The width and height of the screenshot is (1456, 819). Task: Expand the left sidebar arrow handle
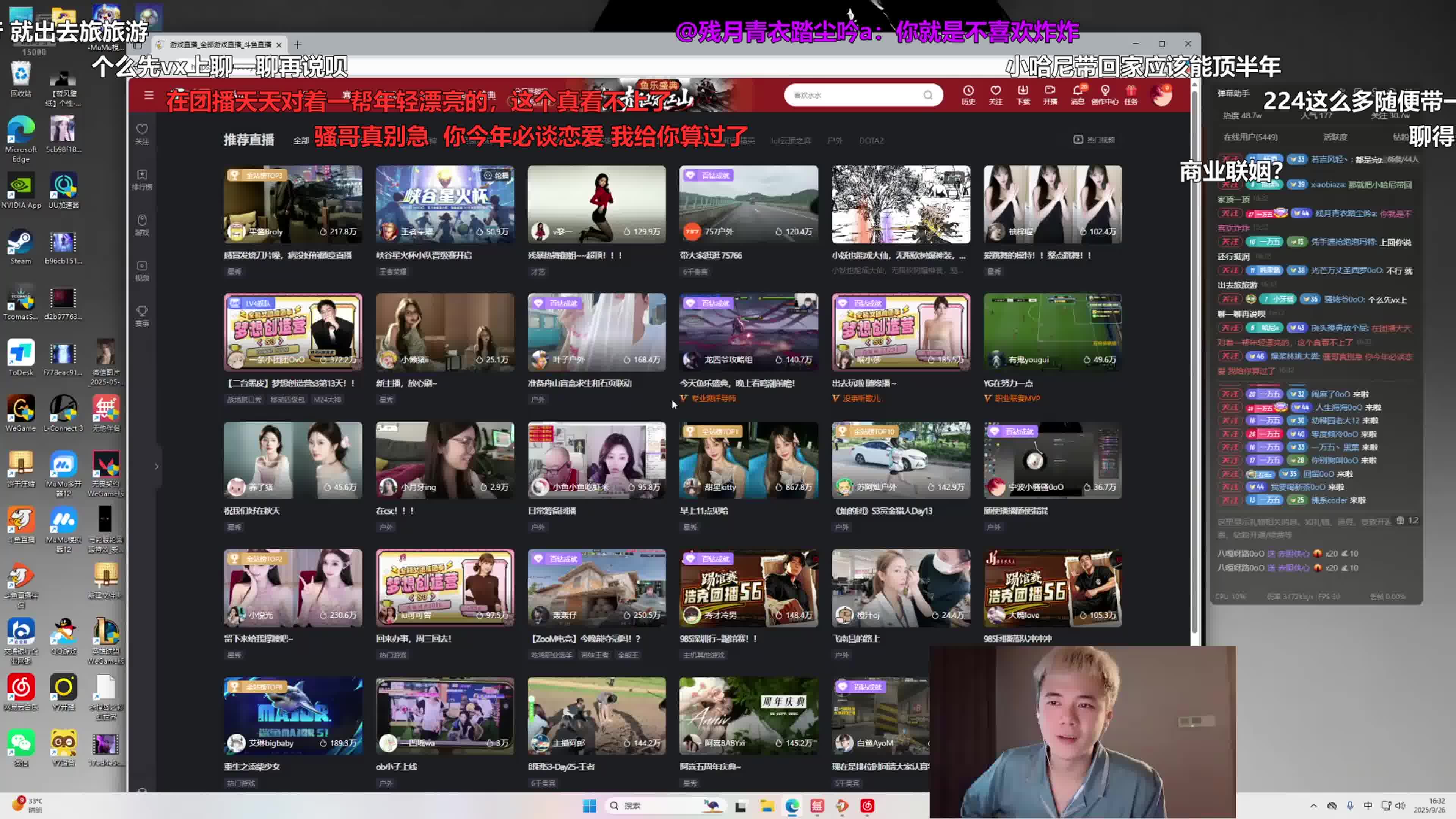pos(157,466)
